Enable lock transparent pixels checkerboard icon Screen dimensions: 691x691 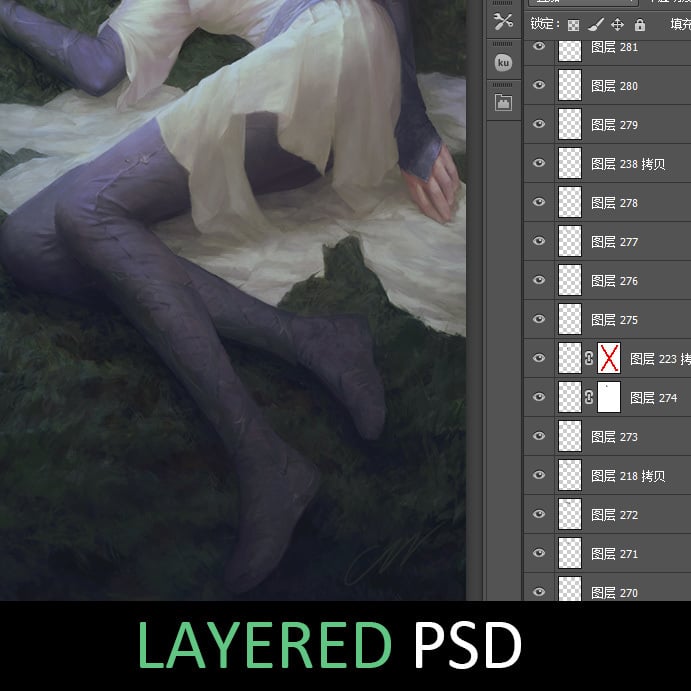tap(573, 25)
